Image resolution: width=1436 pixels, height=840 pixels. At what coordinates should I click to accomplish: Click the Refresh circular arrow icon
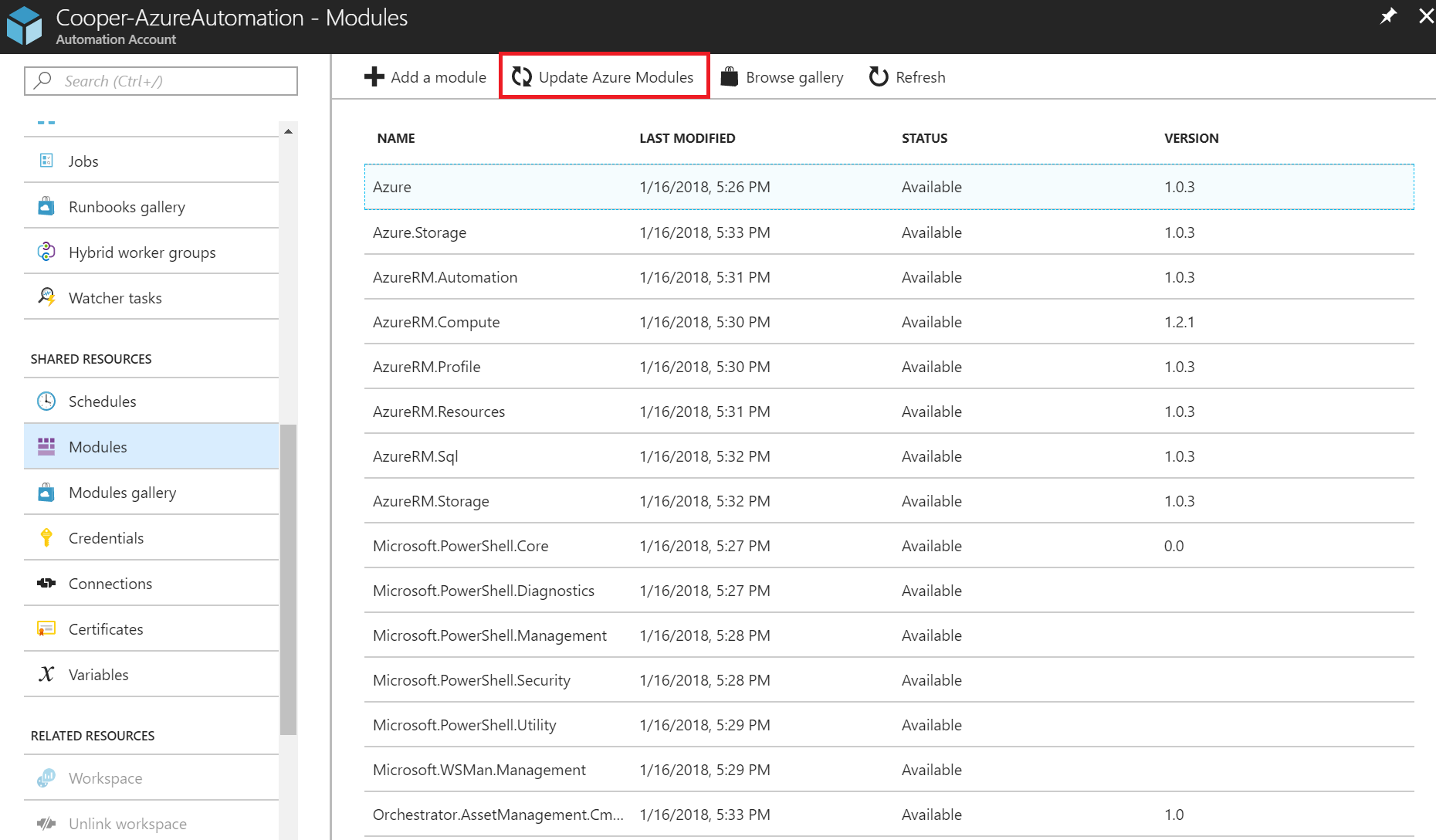(x=879, y=76)
